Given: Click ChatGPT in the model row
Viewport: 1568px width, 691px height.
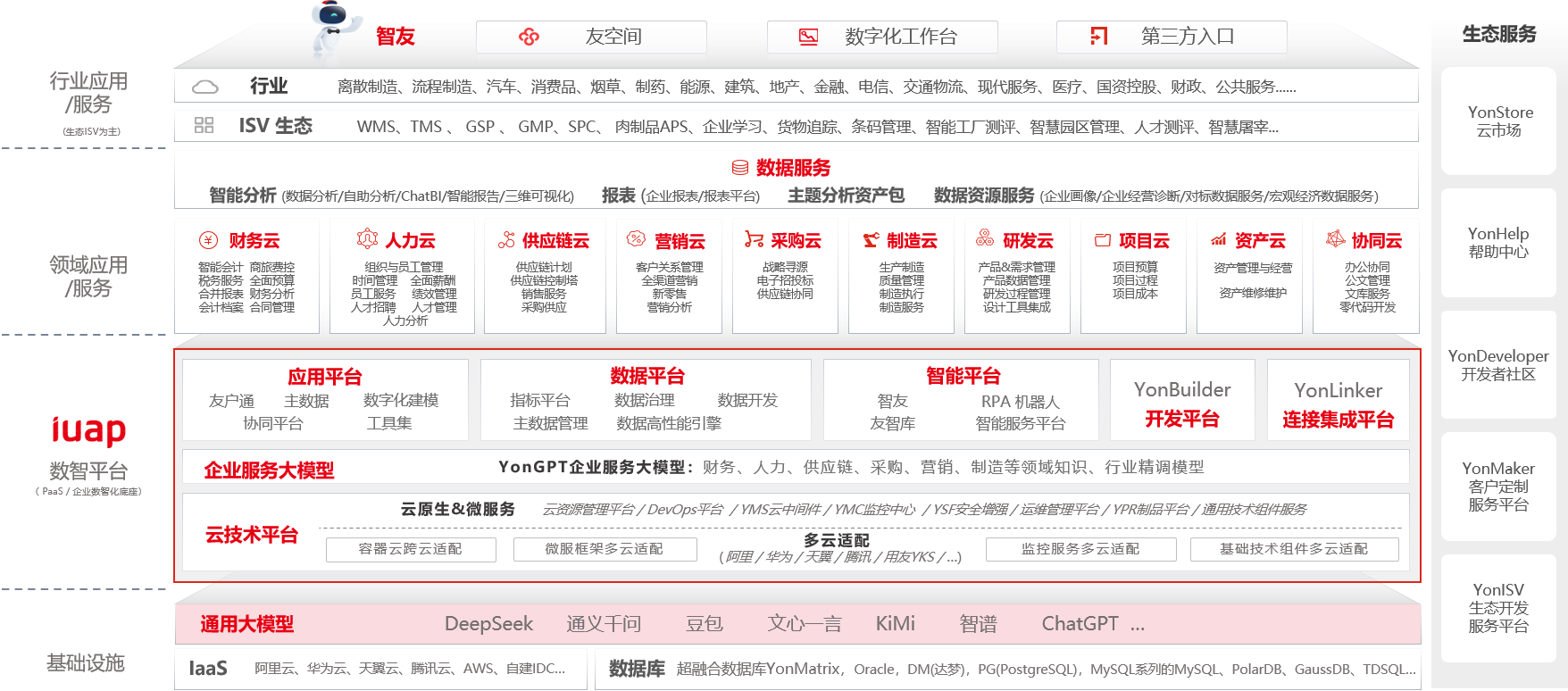Looking at the screenshot, I should point(1080,624).
